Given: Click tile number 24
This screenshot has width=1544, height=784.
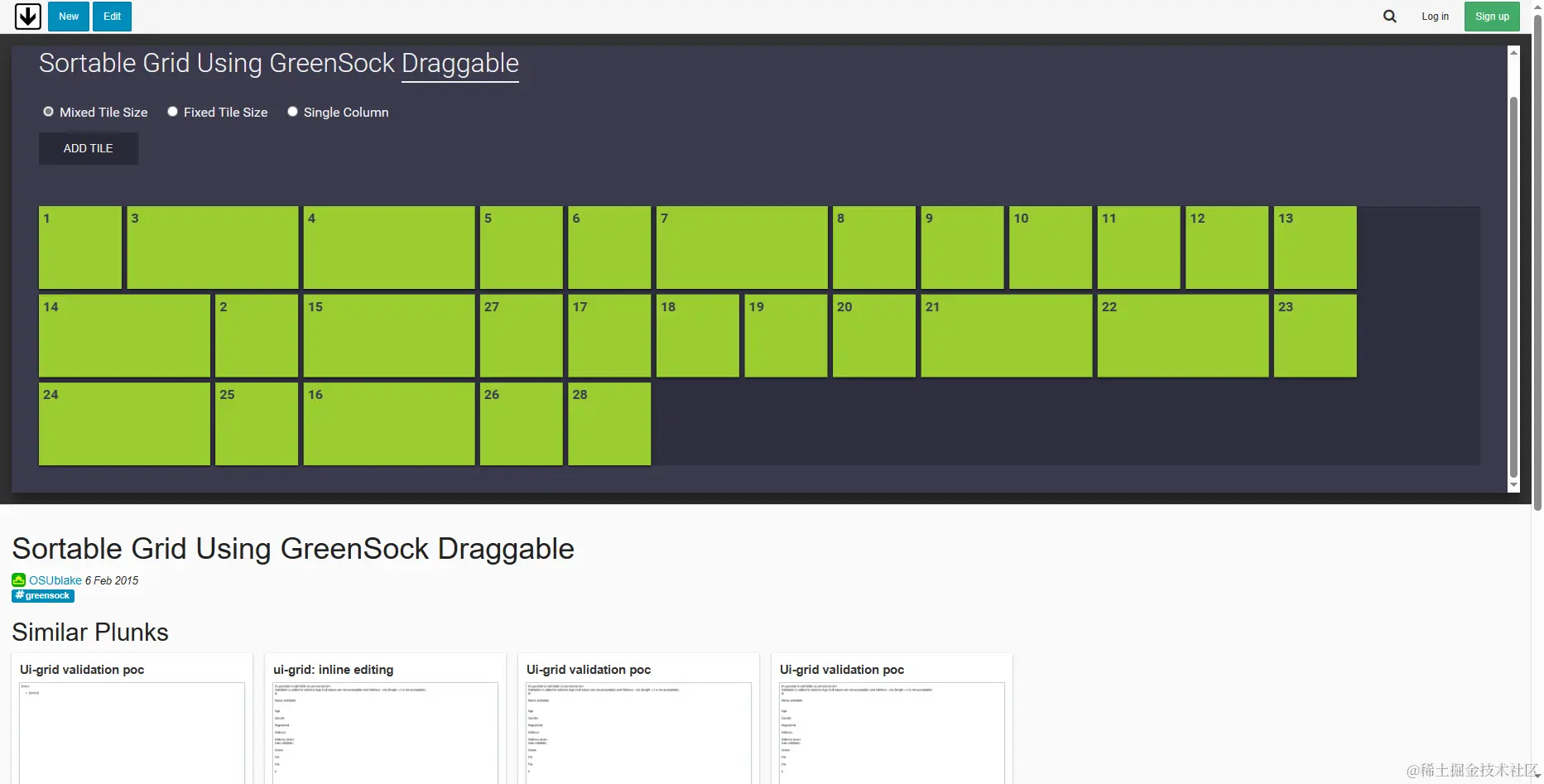Looking at the screenshot, I should pyautogui.click(x=124, y=424).
